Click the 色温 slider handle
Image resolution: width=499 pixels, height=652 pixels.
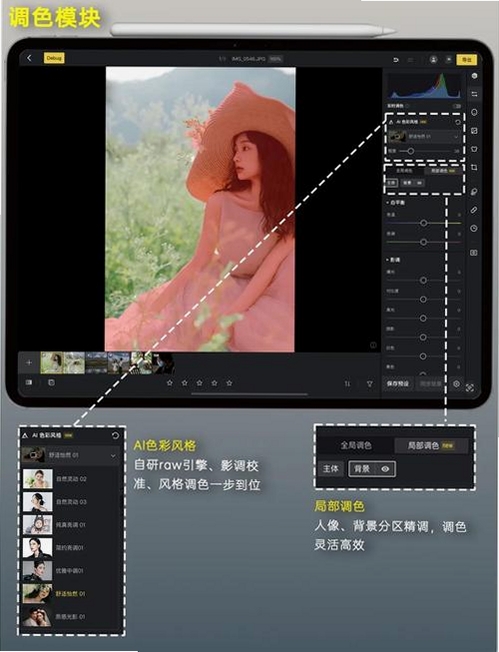point(423,223)
